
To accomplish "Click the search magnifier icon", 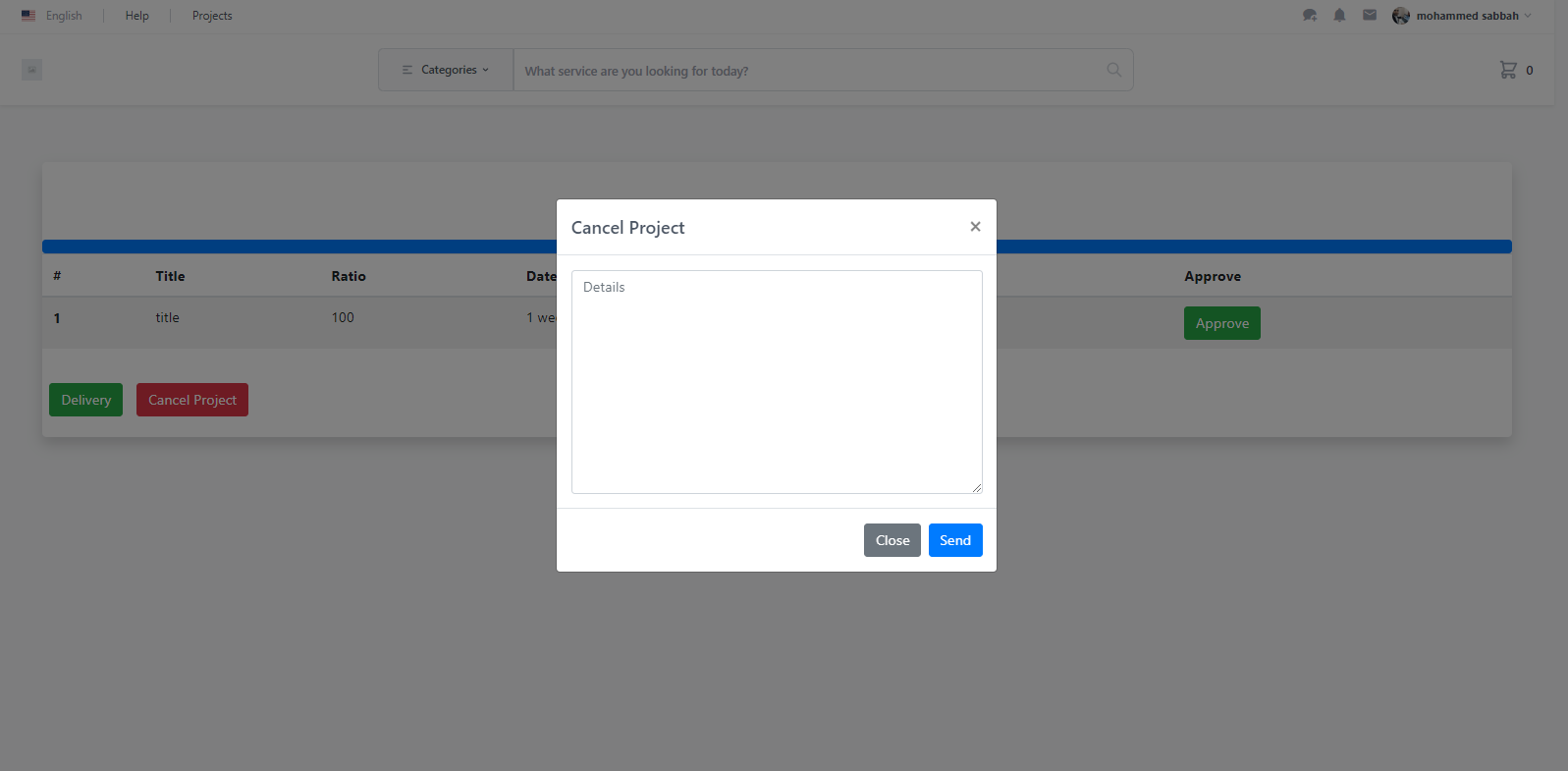I will pos(1113,70).
